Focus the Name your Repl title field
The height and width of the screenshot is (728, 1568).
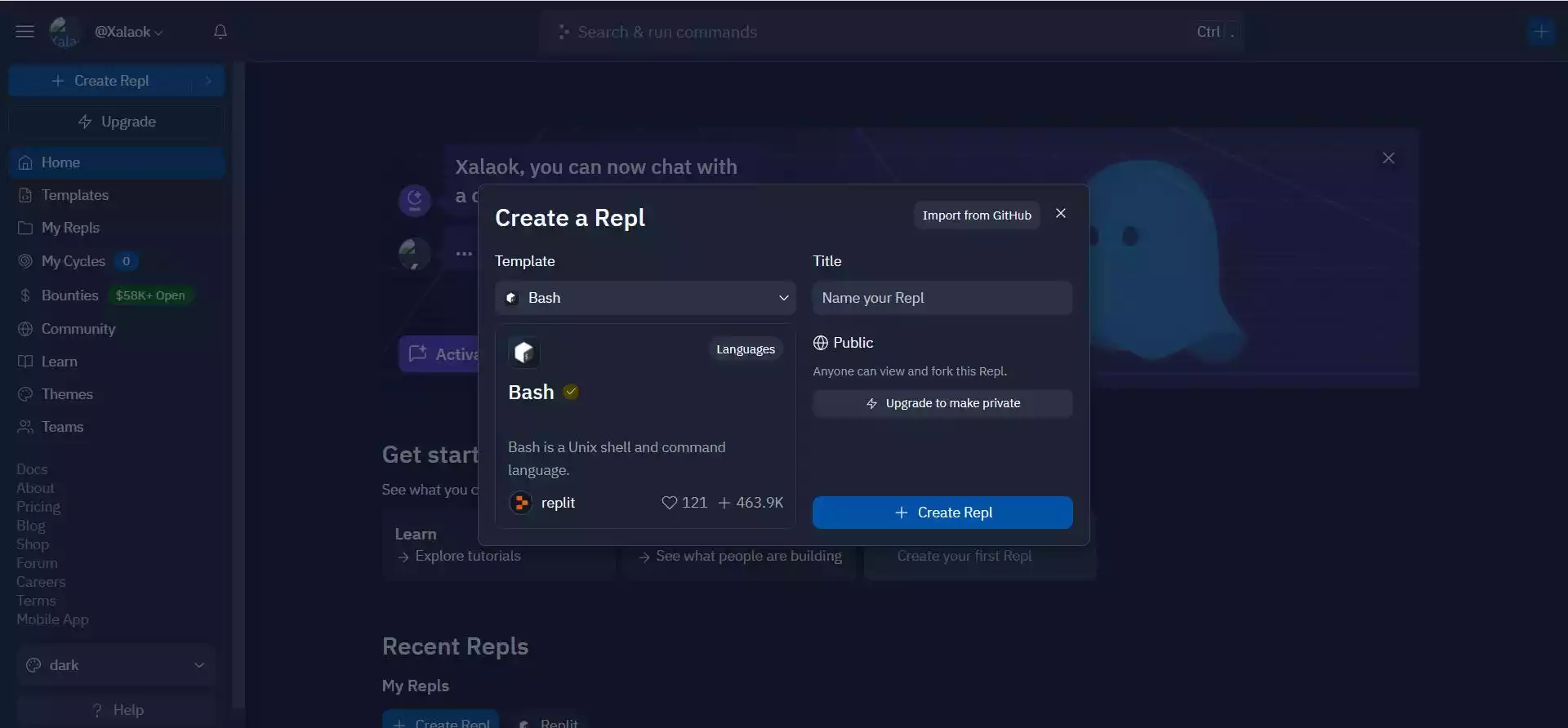click(942, 298)
